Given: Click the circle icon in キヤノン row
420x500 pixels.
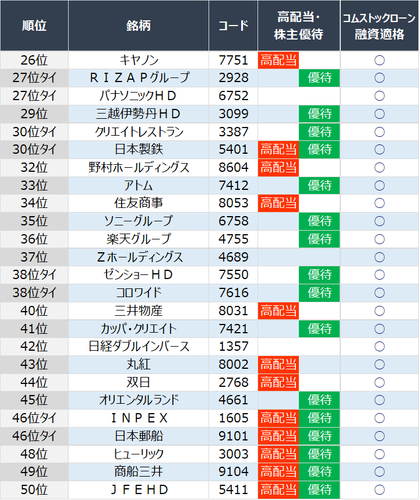Looking at the screenshot, I should tap(379, 60).
